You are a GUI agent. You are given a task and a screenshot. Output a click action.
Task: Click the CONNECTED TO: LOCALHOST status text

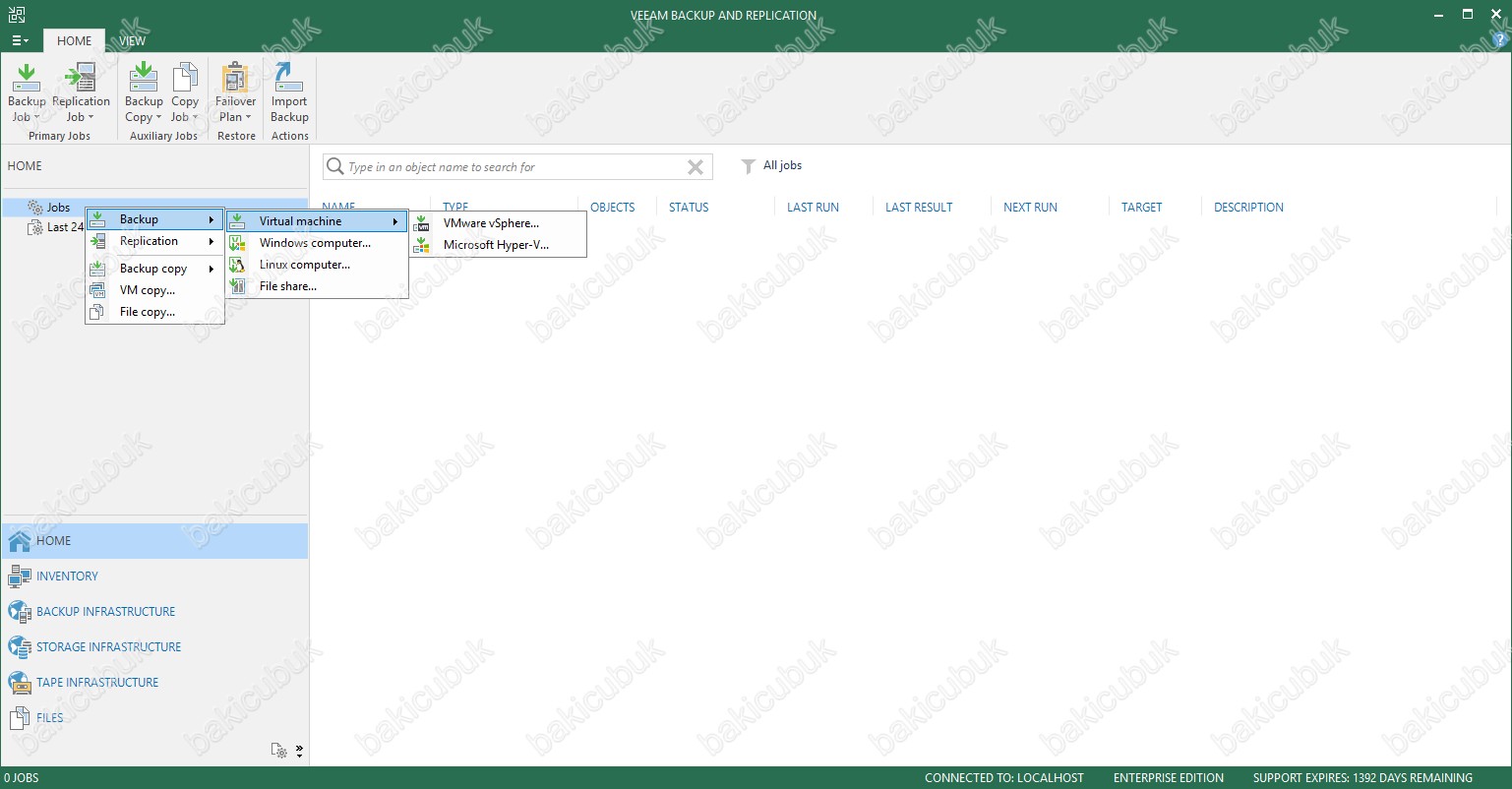[x=1004, y=778]
